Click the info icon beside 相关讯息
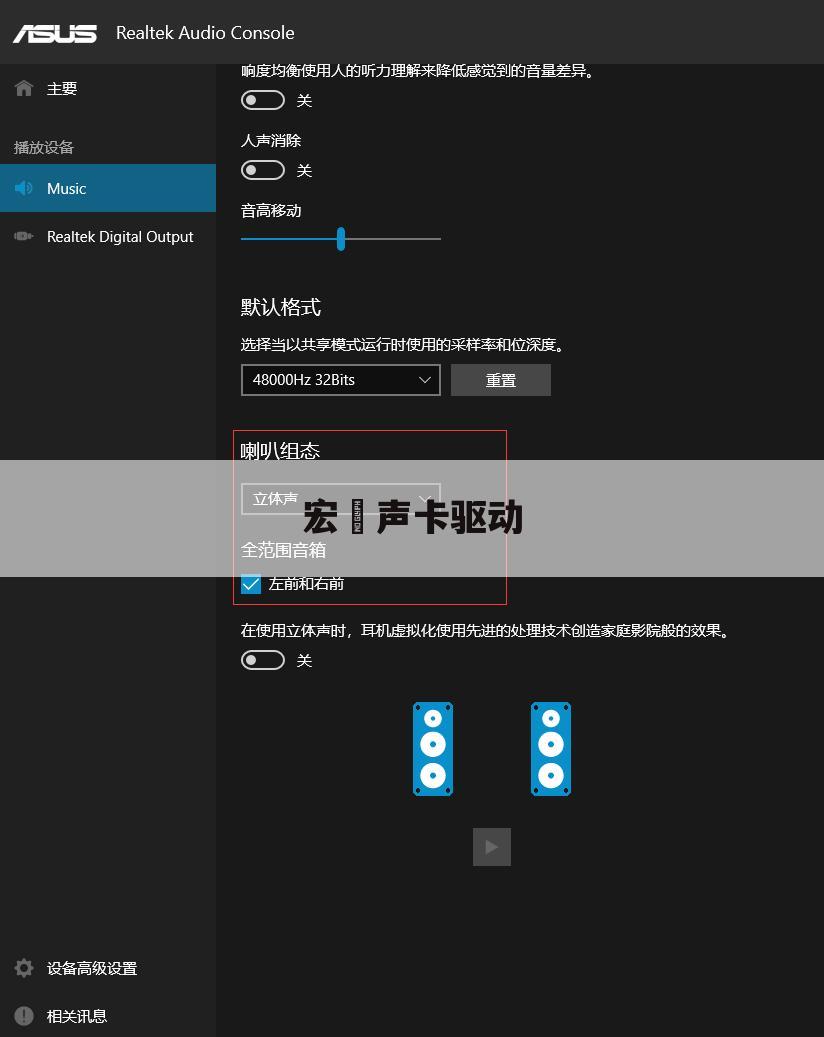 coord(24,1016)
